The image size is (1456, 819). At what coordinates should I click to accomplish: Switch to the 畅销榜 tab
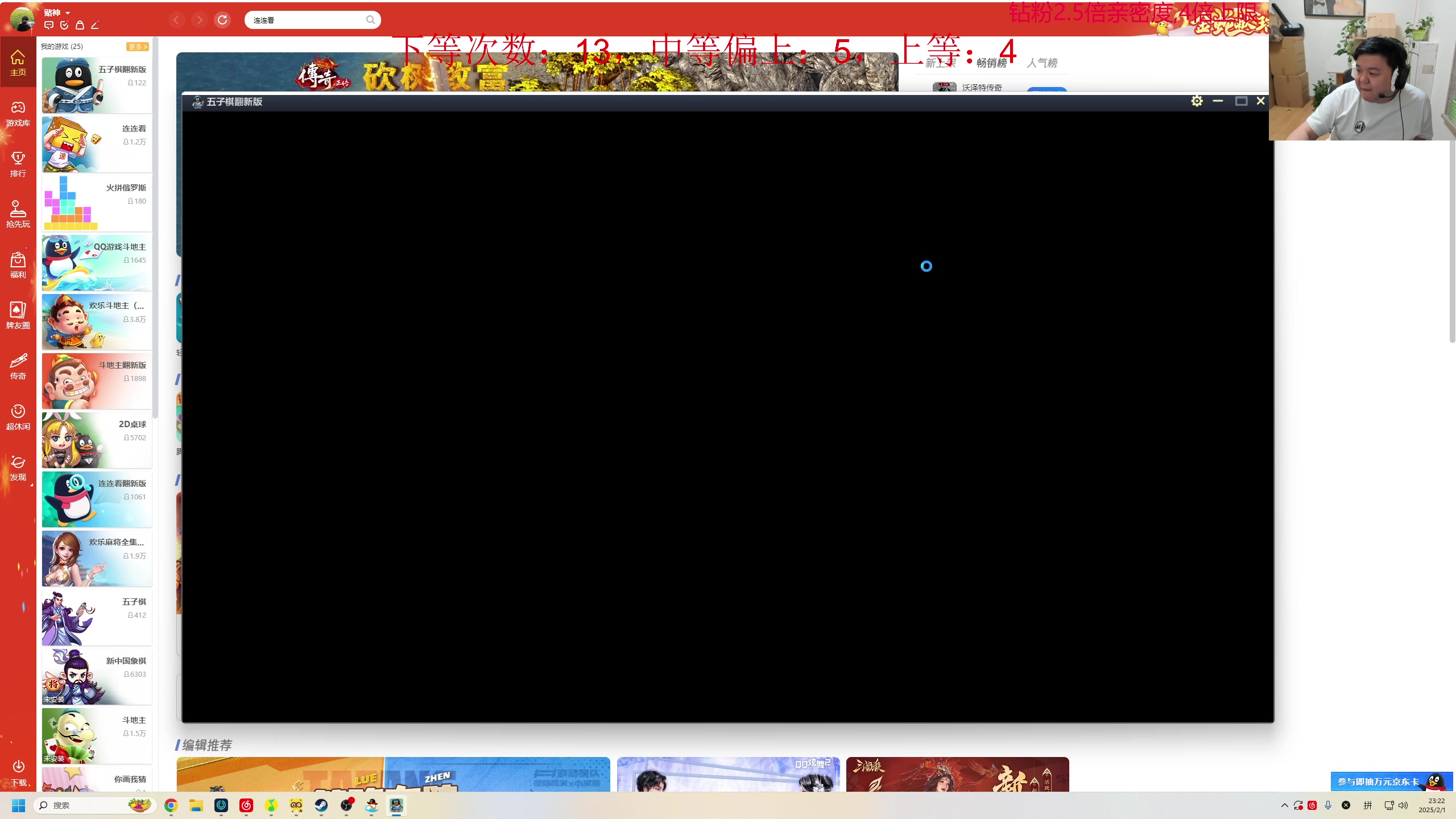pos(991,63)
